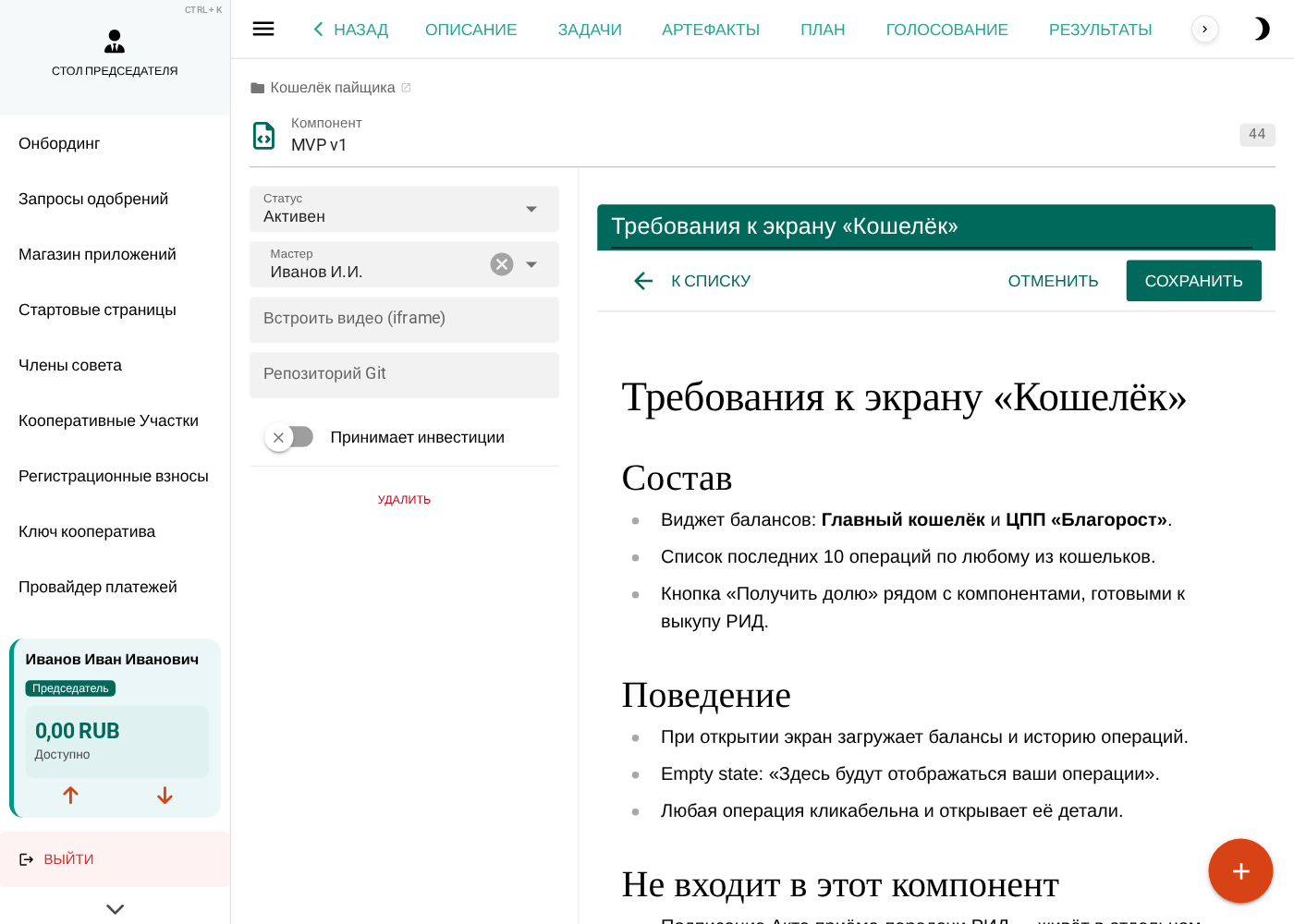This screenshot has height=924, width=1294.
Task: Expand the Мастер dropdown arrow
Action: click(x=531, y=264)
